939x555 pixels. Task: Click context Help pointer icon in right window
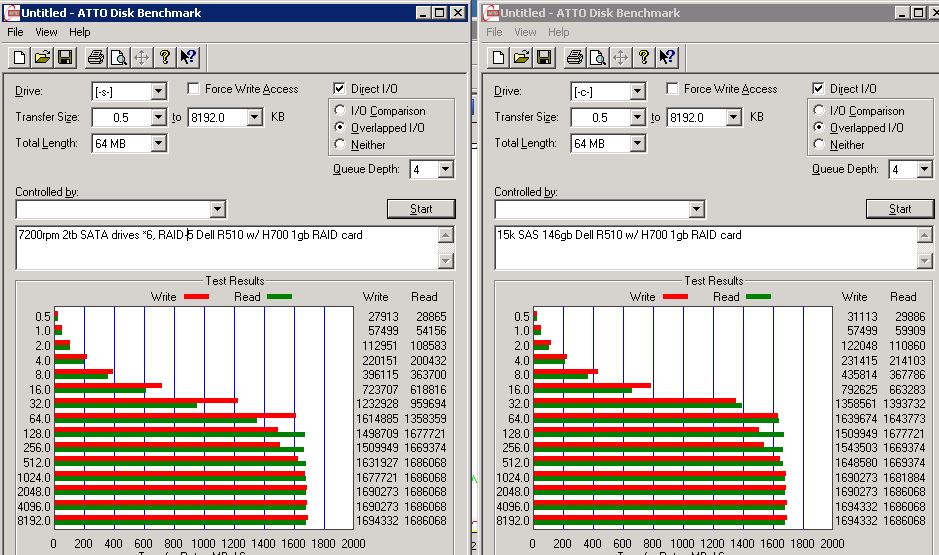pyautogui.click(x=667, y=57)
